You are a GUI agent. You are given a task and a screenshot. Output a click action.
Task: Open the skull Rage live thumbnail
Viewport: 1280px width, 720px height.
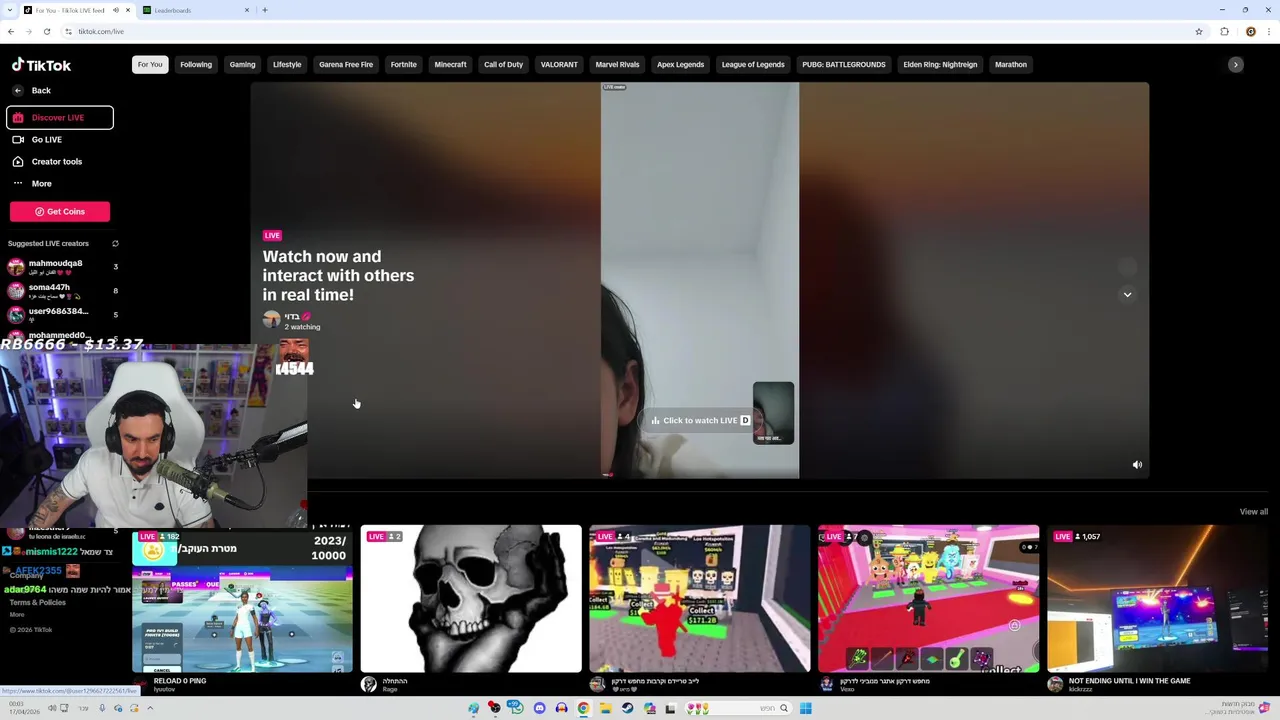pos(471,599)
